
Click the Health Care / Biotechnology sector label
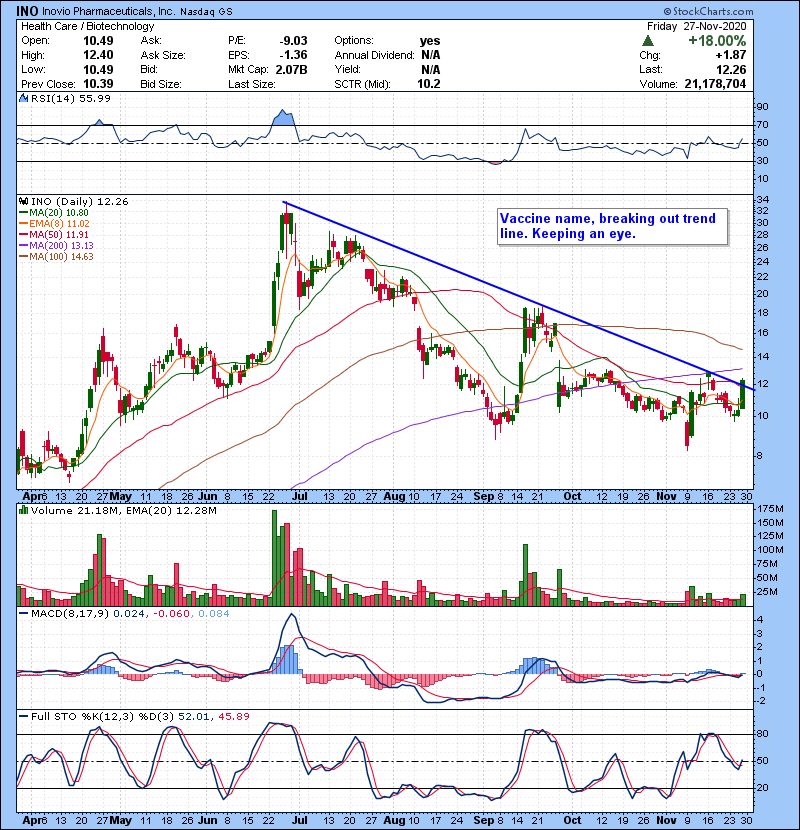click(x=87, y=26)
